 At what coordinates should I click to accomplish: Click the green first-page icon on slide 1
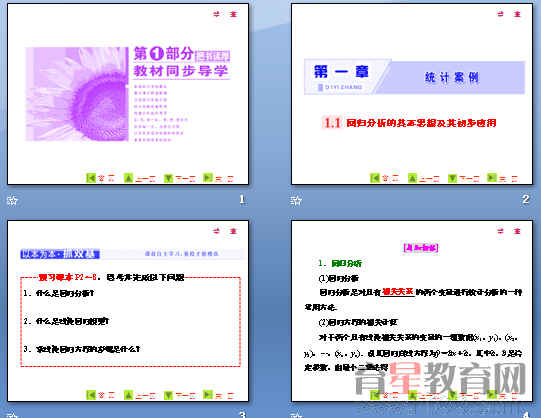click(x=91, y=178)
